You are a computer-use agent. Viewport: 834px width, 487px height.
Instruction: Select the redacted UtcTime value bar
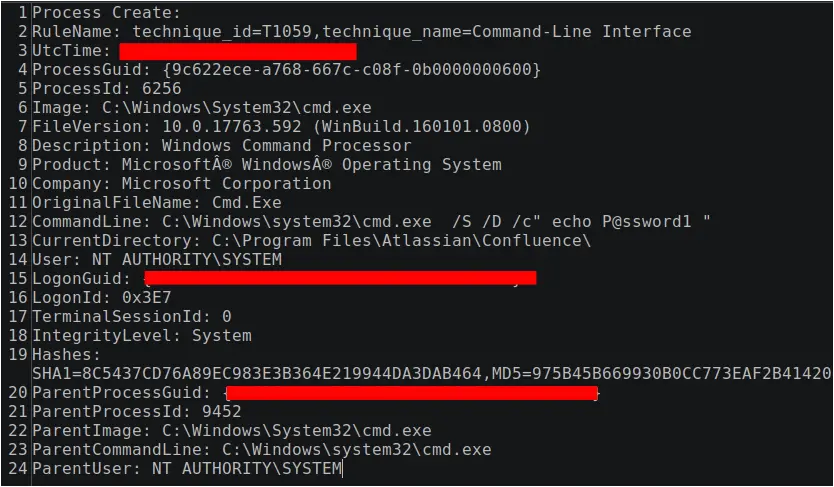238,52
